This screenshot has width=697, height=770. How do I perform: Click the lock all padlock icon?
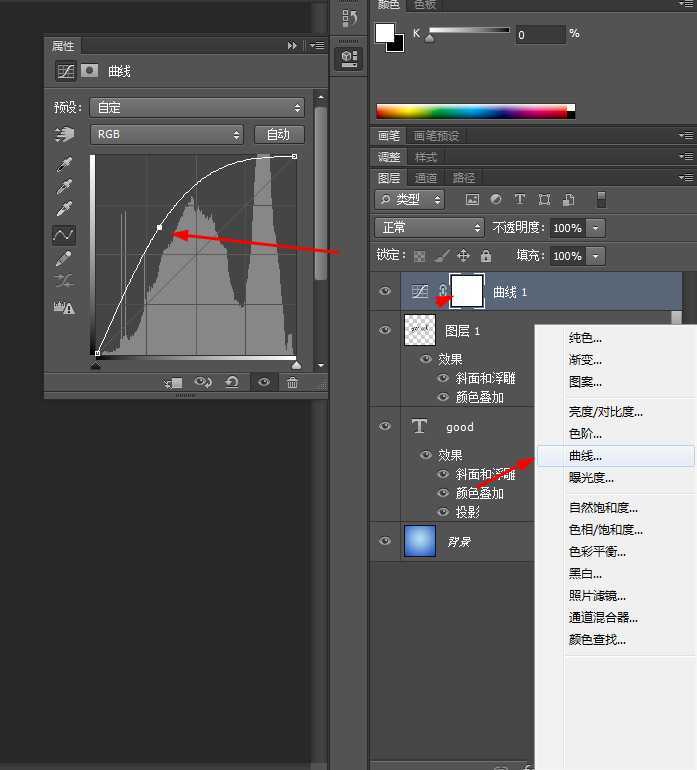tap(486, 256)
